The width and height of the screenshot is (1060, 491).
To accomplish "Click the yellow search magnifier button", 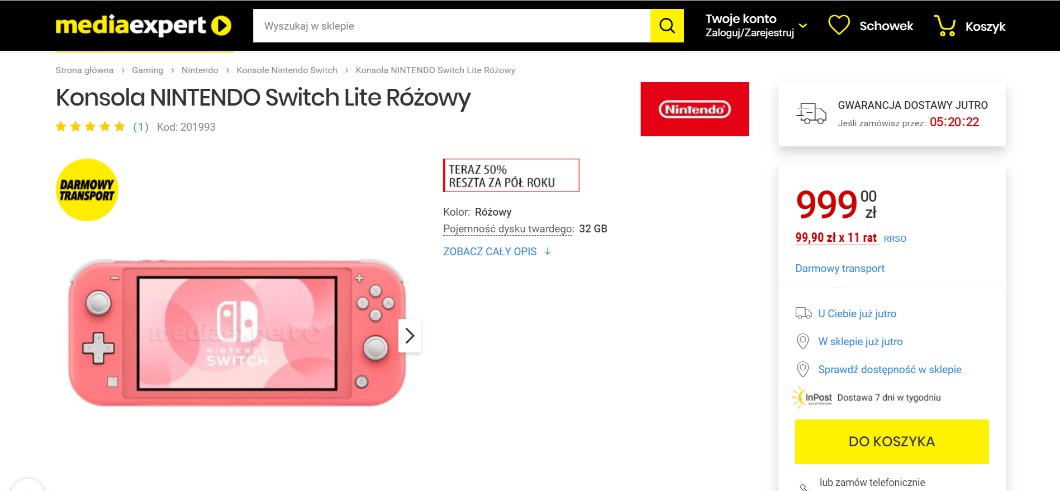I will pos(666,26).
